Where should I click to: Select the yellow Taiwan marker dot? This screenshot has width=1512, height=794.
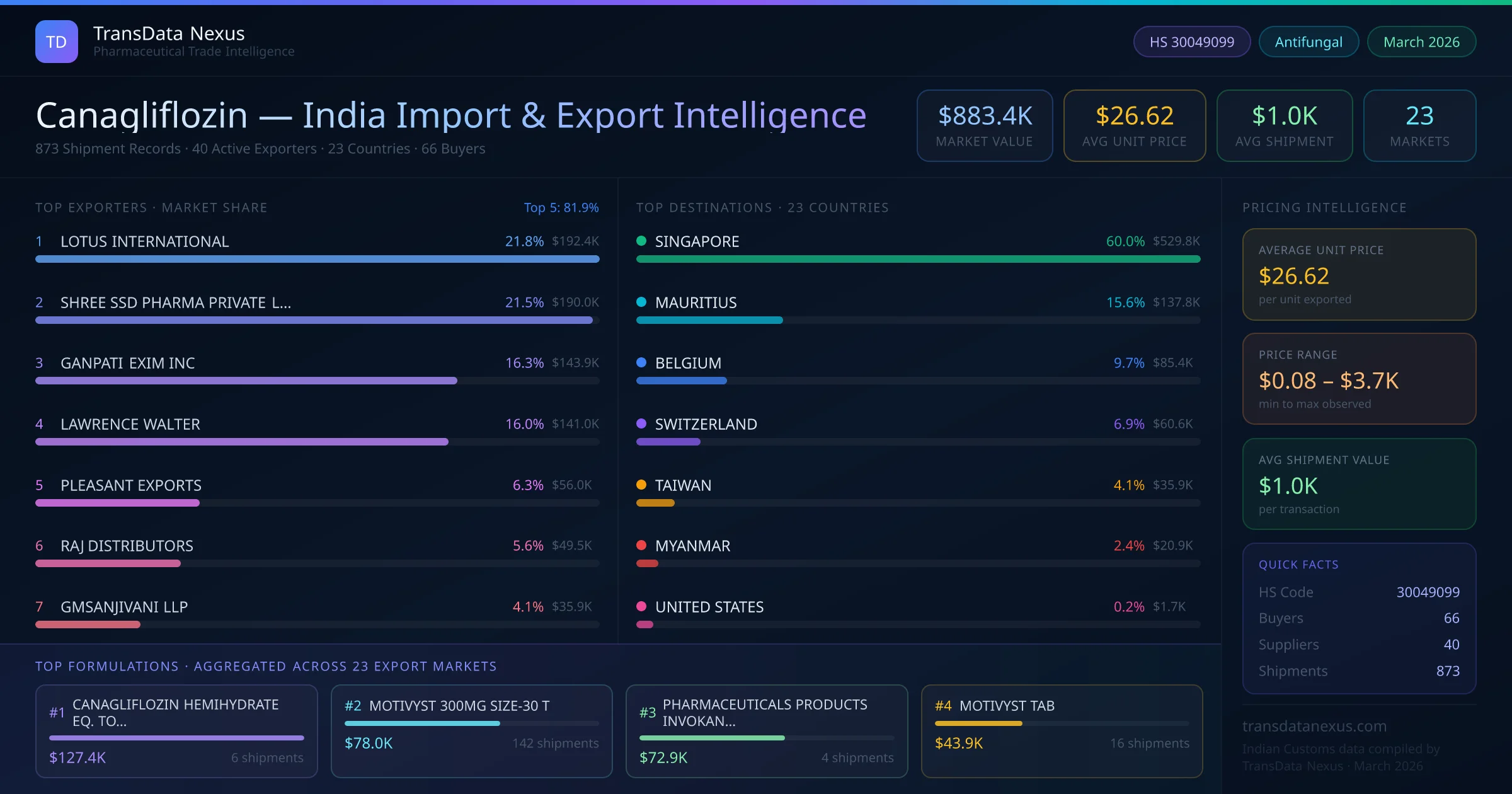[641, 485]
